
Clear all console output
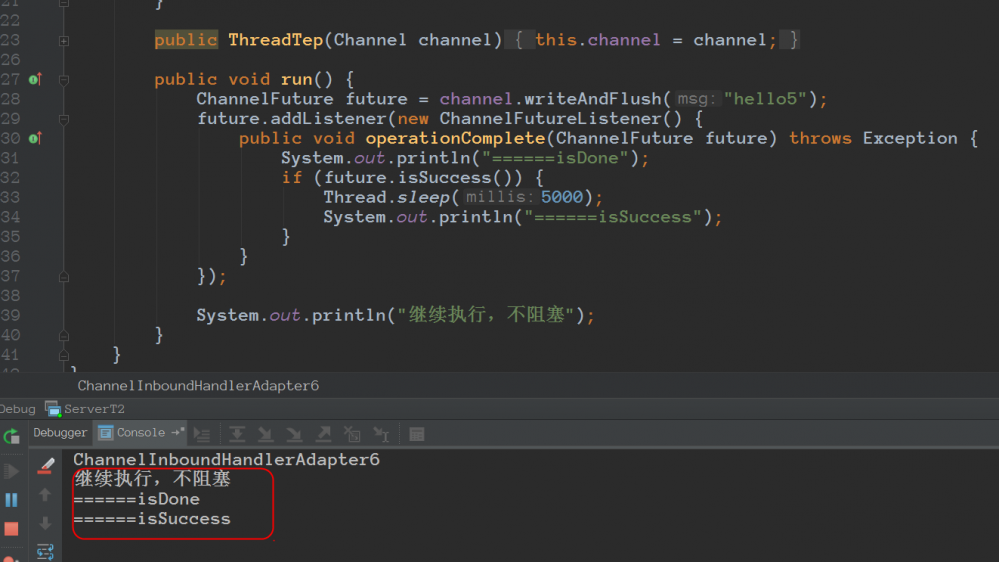point(45,466)
